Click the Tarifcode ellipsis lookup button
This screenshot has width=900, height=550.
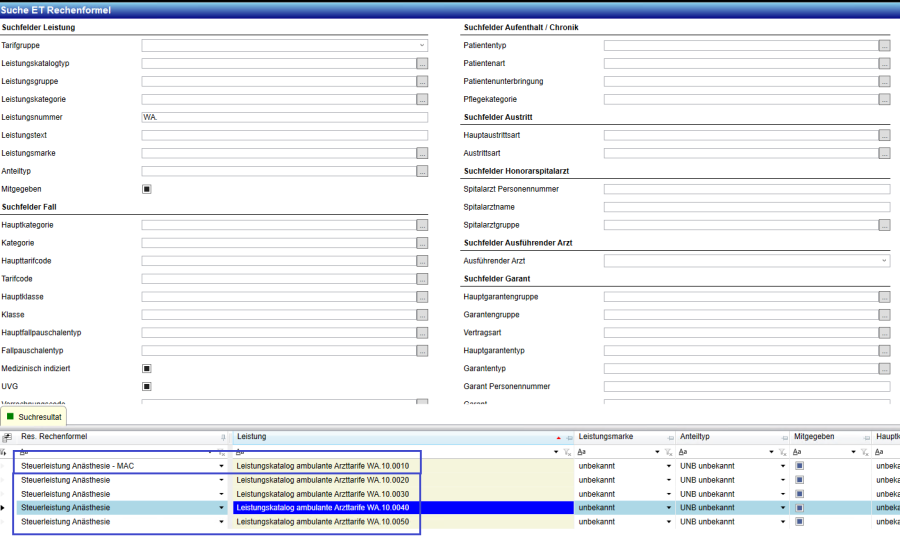[422, 279]
